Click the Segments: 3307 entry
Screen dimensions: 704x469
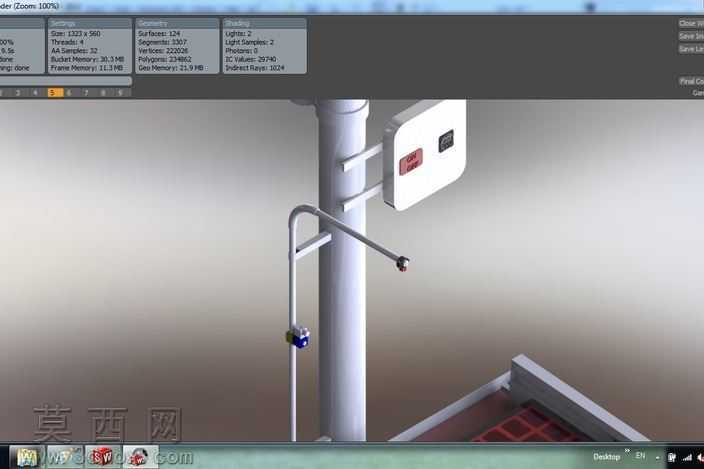[162, 42]
